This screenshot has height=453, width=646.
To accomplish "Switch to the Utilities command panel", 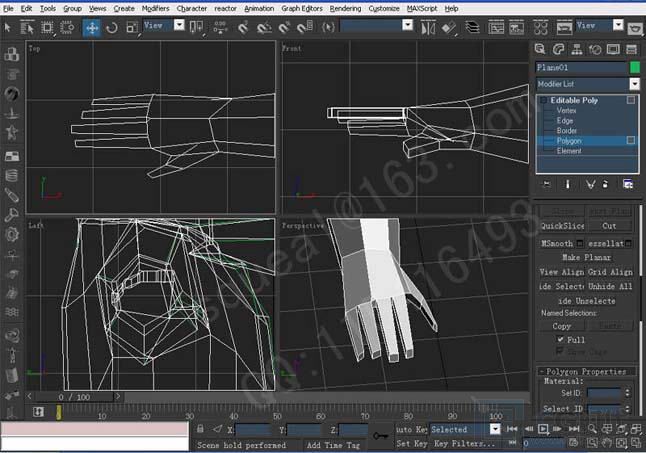I will click(632, 49).
